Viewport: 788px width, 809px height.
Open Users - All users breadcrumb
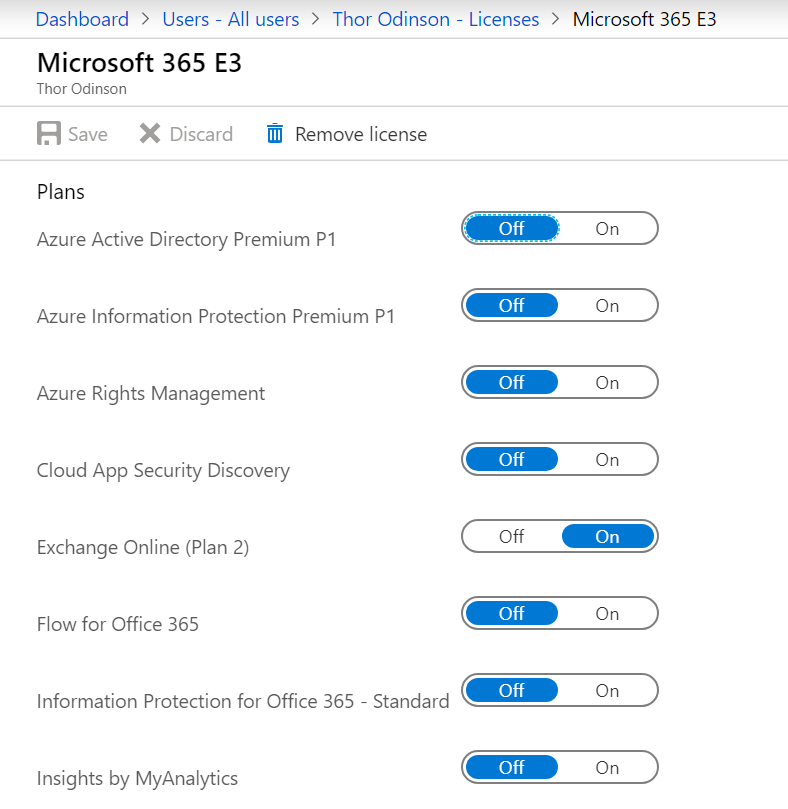pos(231,19)
